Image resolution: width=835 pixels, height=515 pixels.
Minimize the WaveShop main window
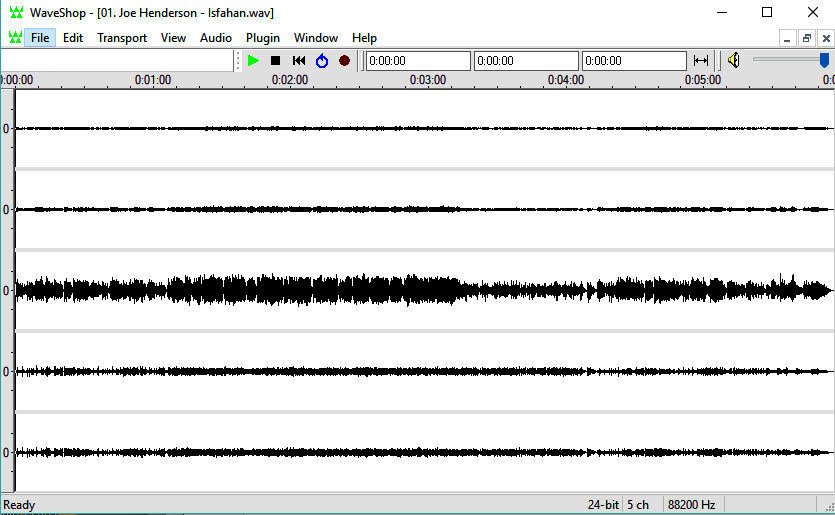click(722, 12)
